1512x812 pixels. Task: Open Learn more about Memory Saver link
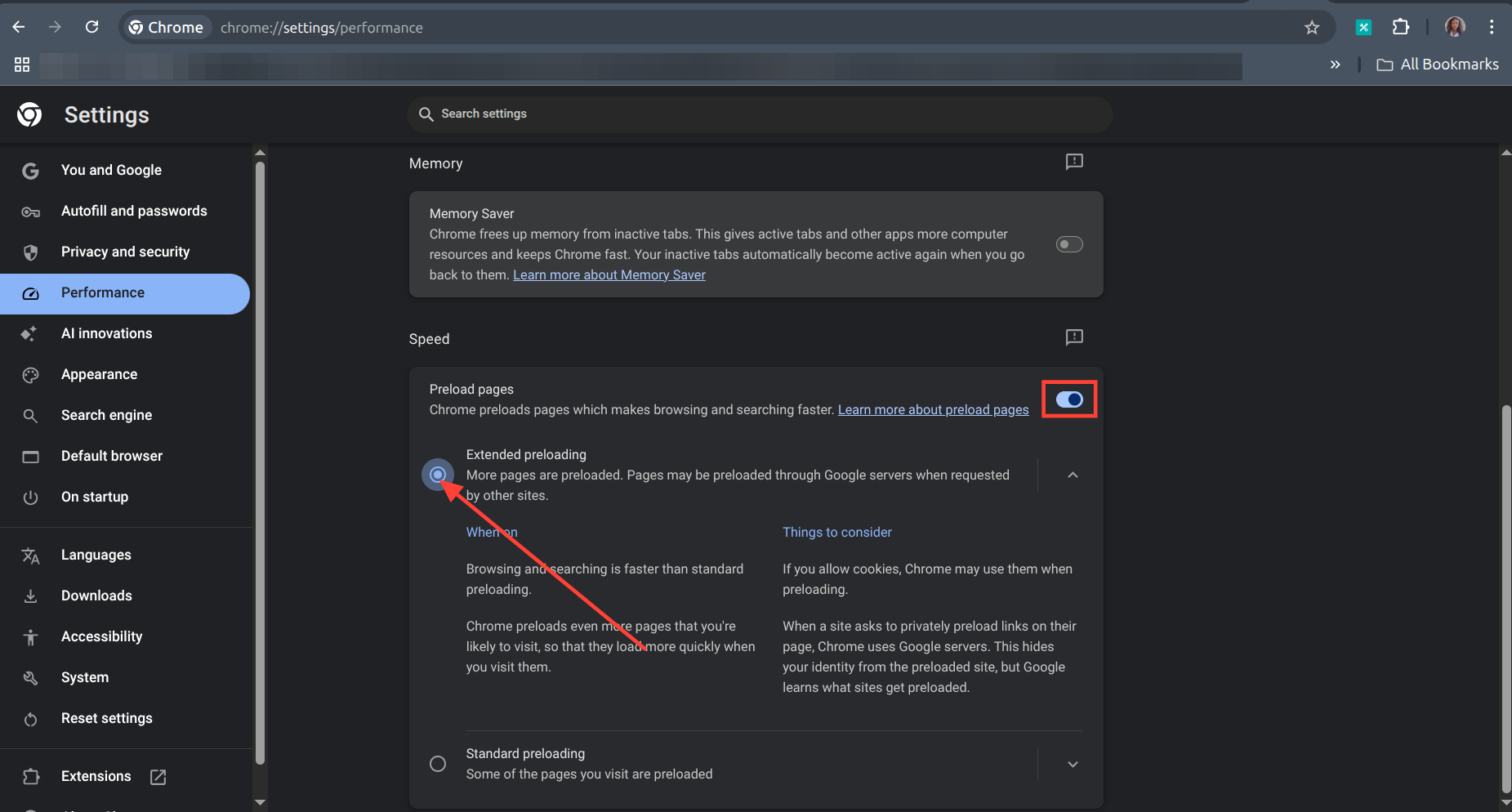609,275
